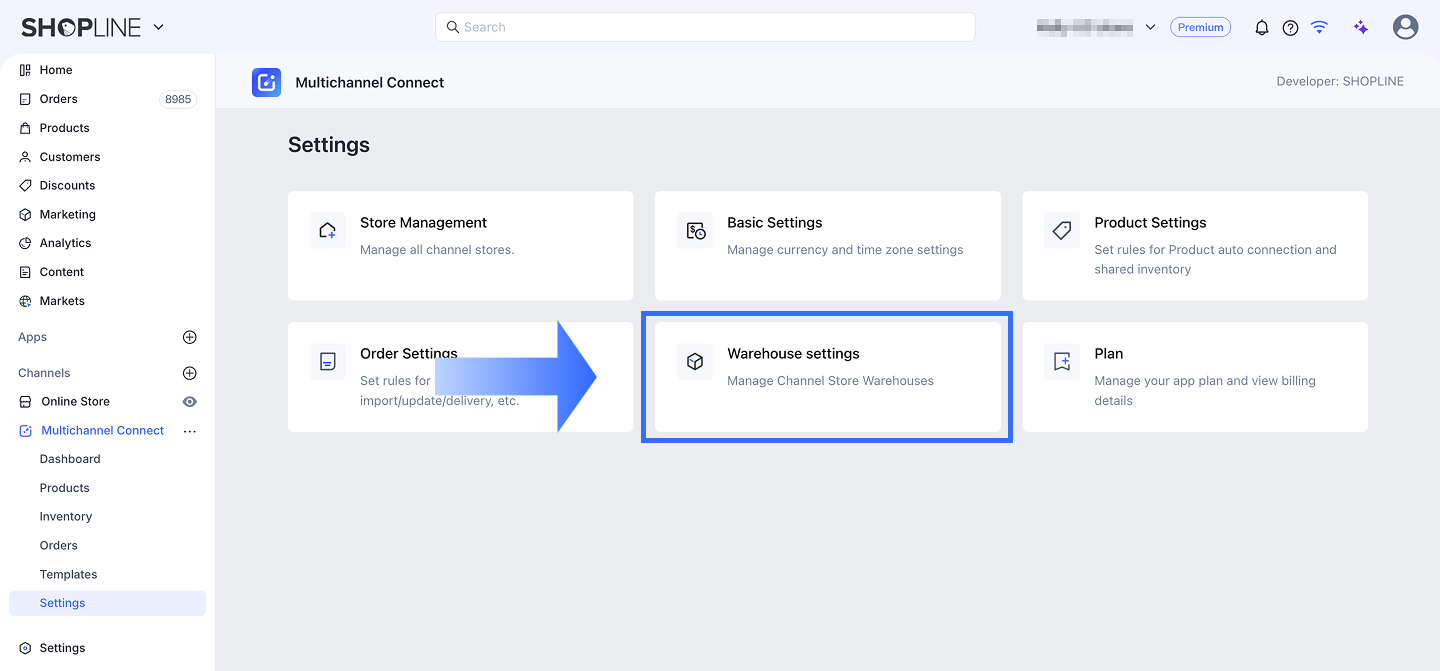Image resolution: width=1440 pixels, height=671 pixels.
Task: Open the Basic Settings card
Action: pyautogui.click(x=828, y=246)
